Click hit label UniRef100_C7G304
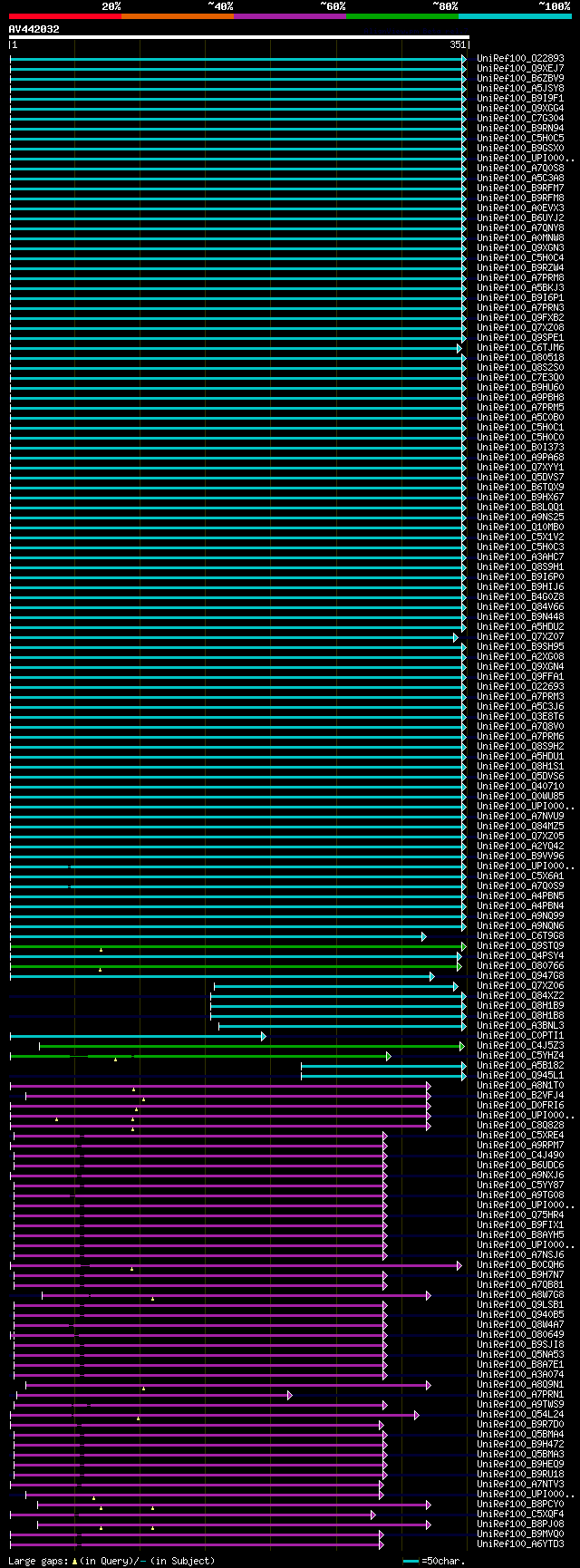 520,119
